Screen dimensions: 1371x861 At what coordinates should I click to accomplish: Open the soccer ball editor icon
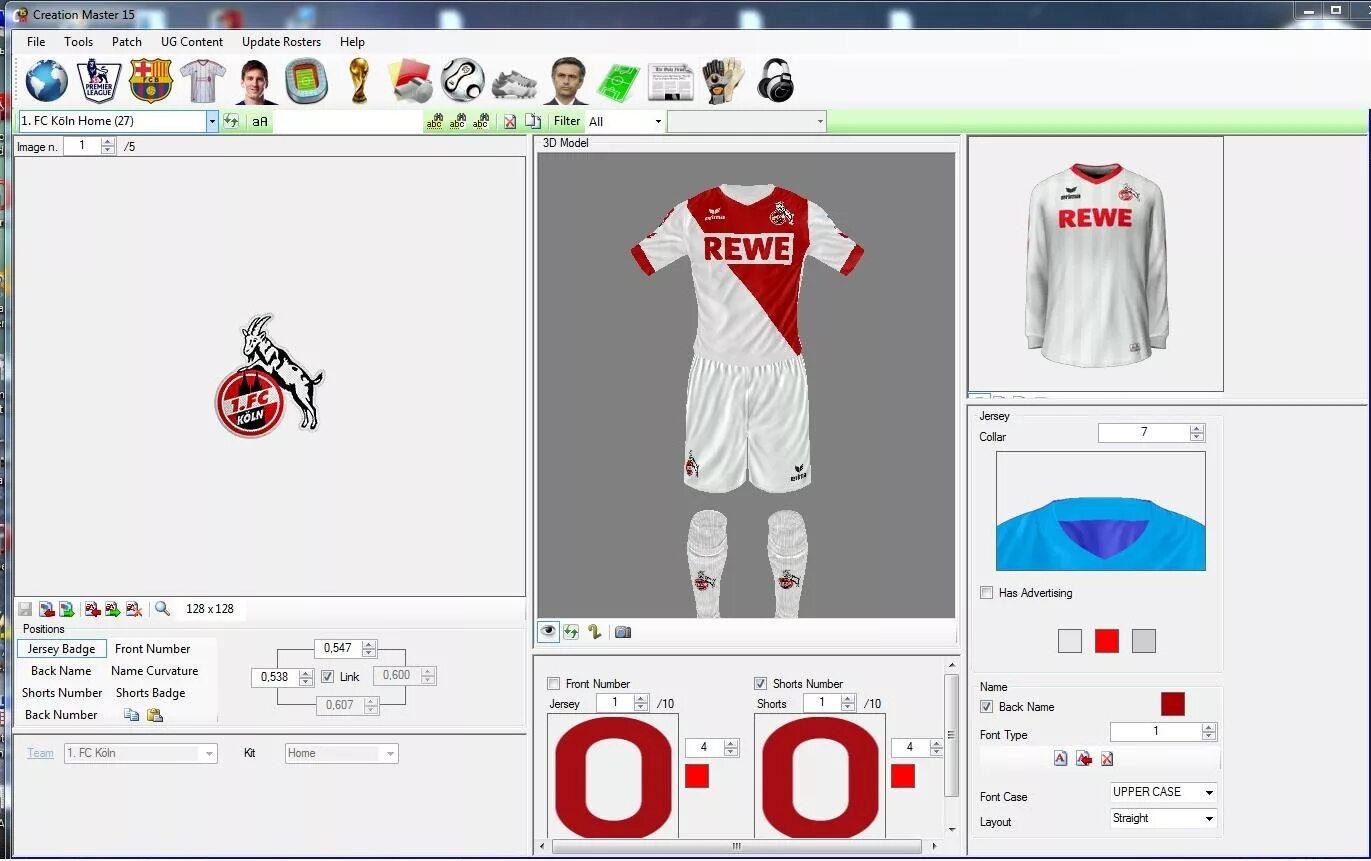[x=463, y=81]
